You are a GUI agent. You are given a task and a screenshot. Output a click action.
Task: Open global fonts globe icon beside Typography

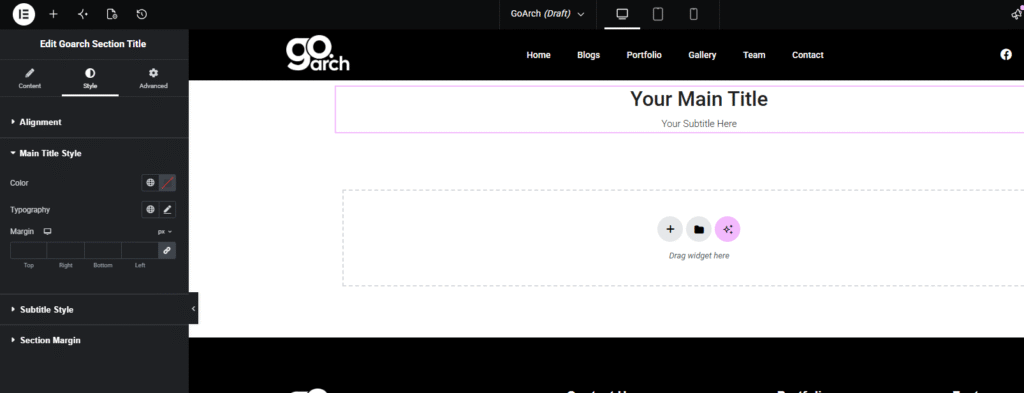[x=150, y=210]
